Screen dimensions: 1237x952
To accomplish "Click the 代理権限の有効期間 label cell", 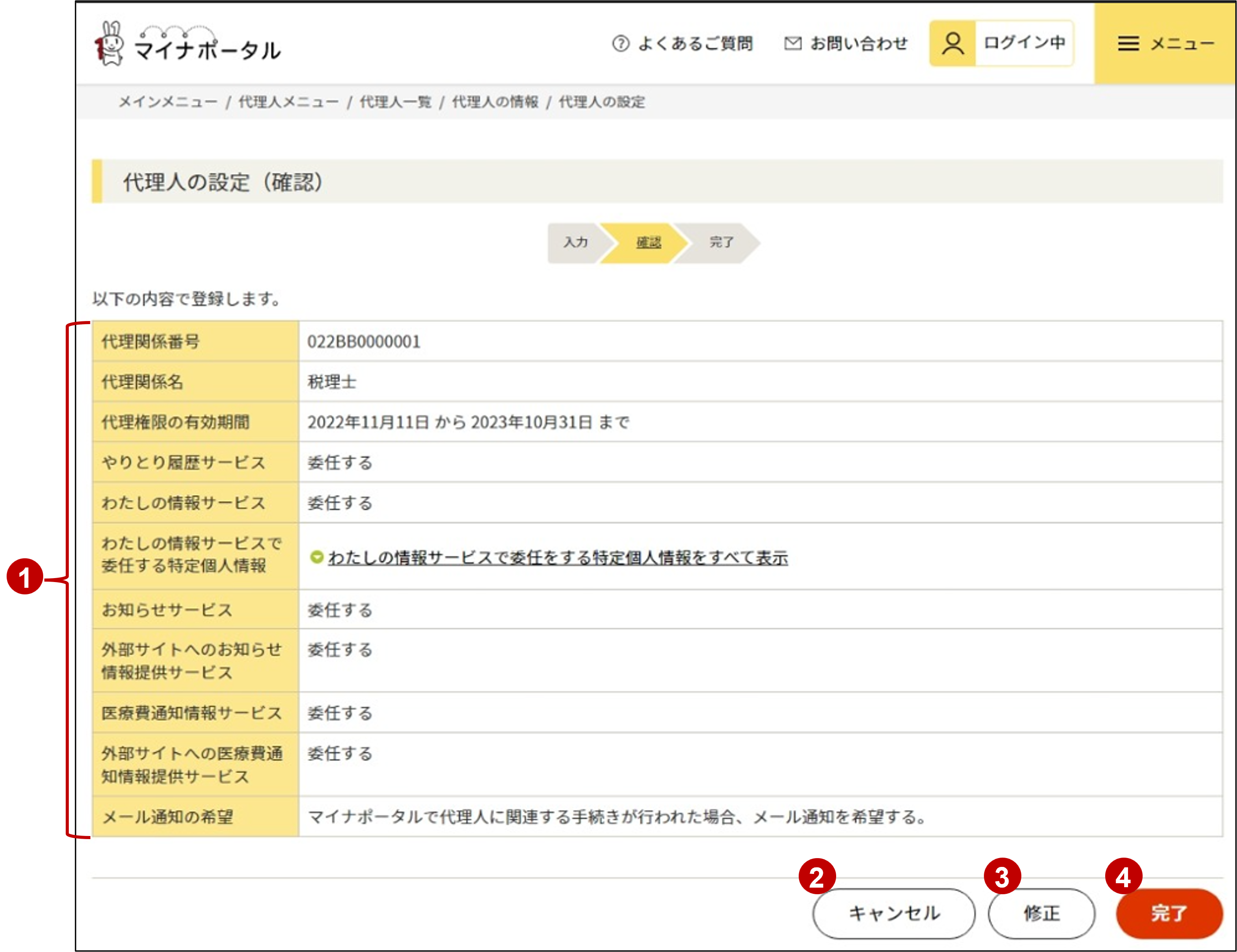I will point(195,422).
